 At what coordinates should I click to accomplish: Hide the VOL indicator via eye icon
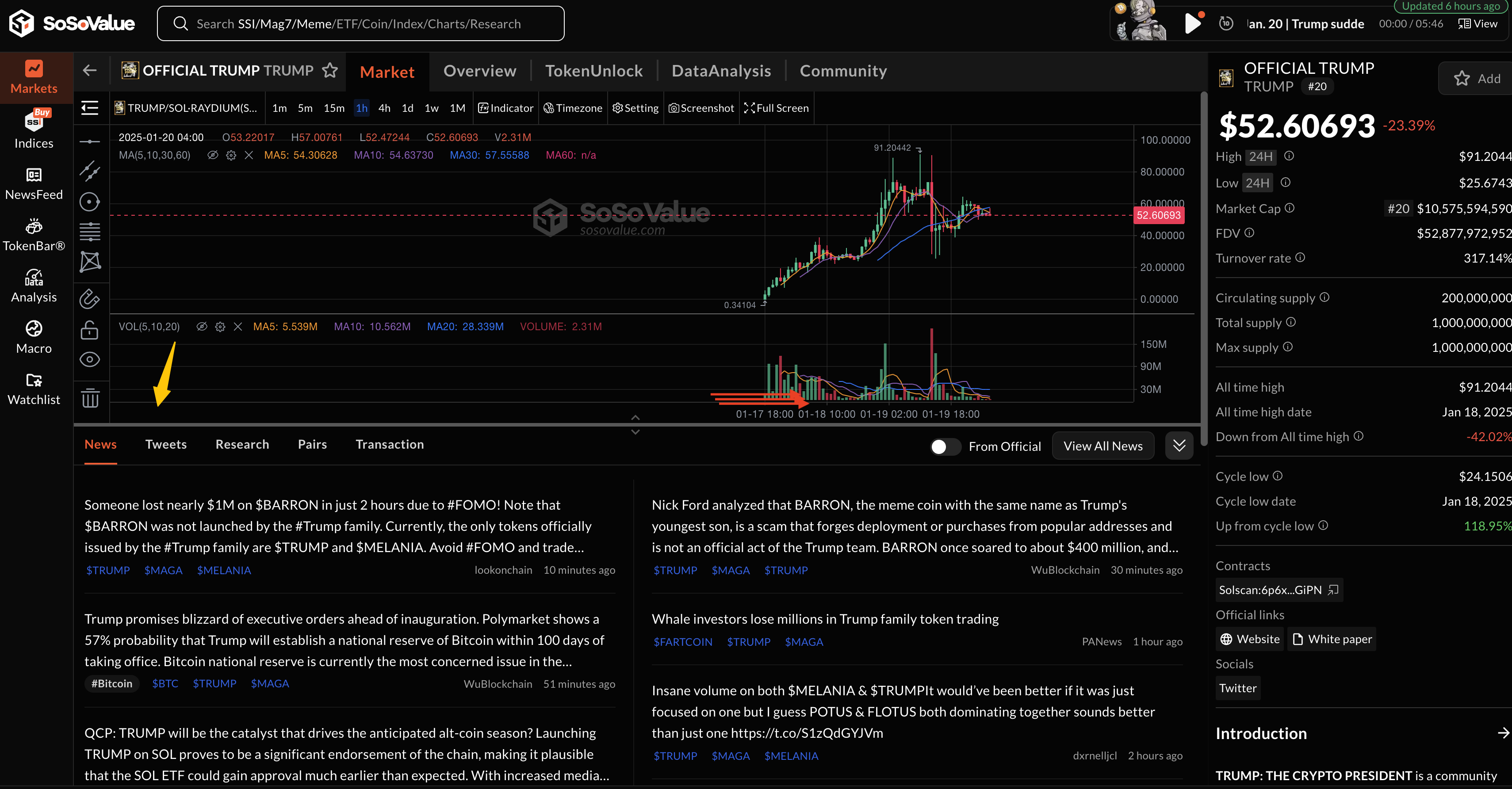[x=201, y=327]
